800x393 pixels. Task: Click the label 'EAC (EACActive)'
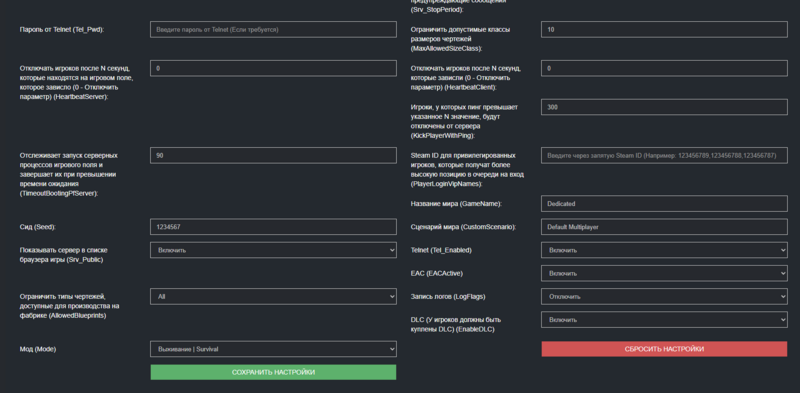pos(437,274)
